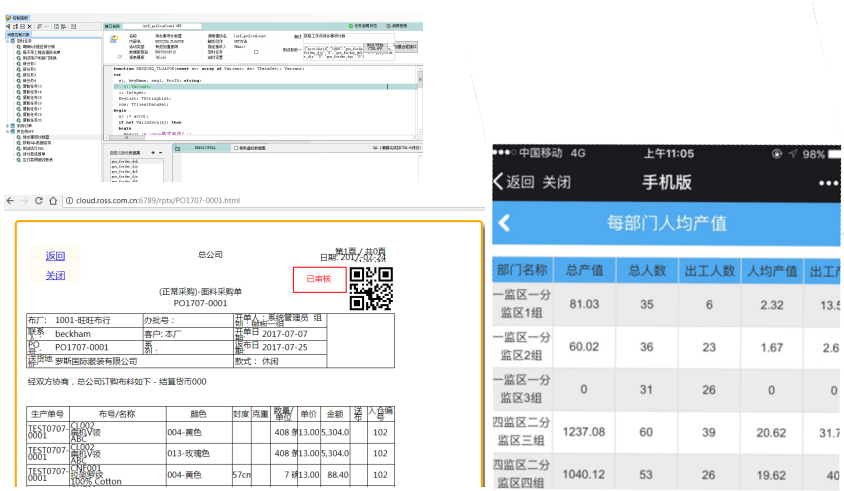Image resolution: width=844 pixels, height=491 pixels.
Task: Click the code editor scroll-down arrow
Action: tap(420, 132)
